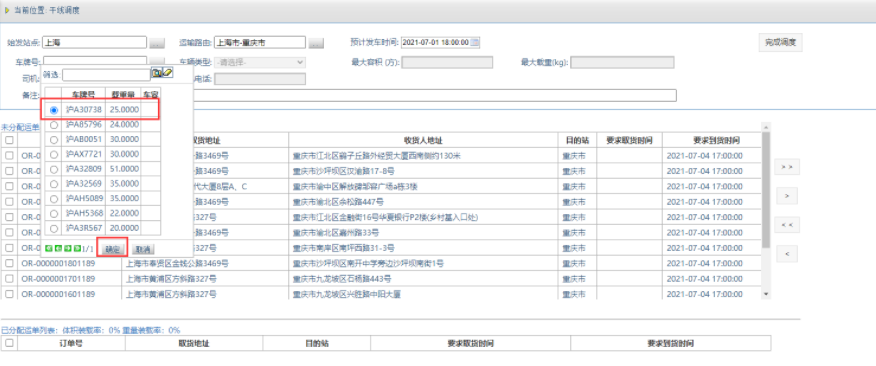Check the box for order OR-0000001701189
Image resolution: width=876 pixels, height=366 pixels.
[9, 278]
